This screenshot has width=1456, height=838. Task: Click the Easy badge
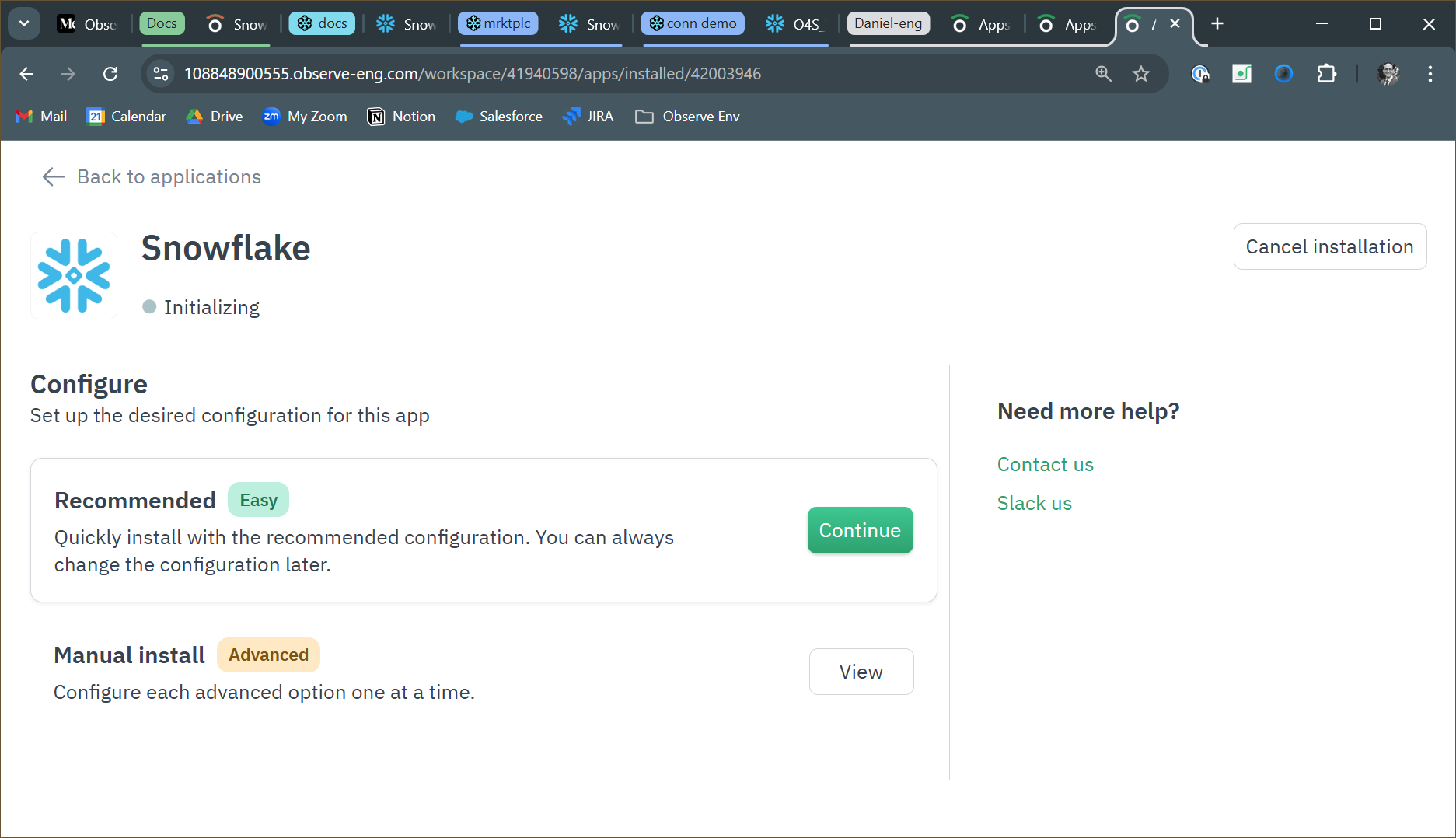click(258, 500)
